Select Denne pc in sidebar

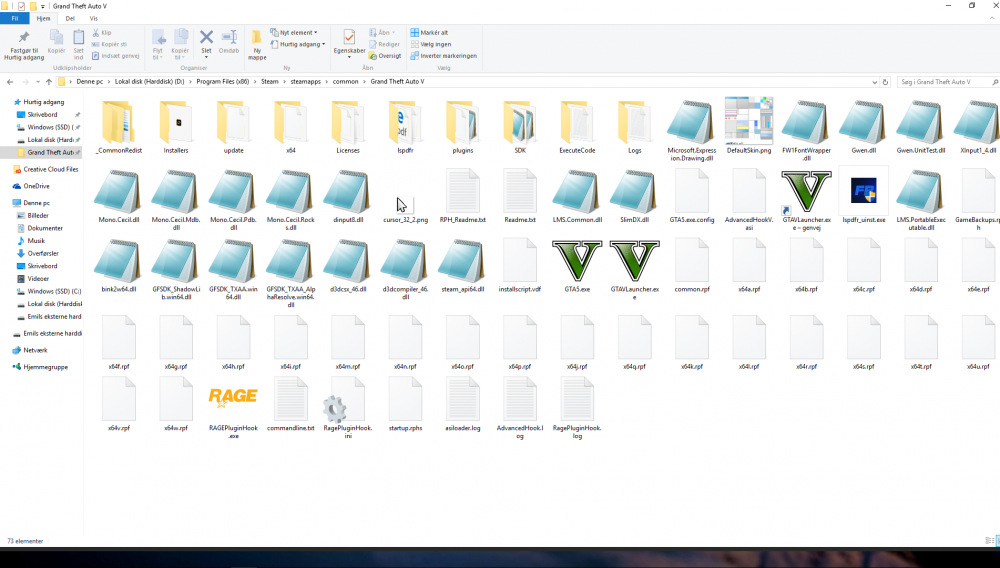[x=36, y=203]
